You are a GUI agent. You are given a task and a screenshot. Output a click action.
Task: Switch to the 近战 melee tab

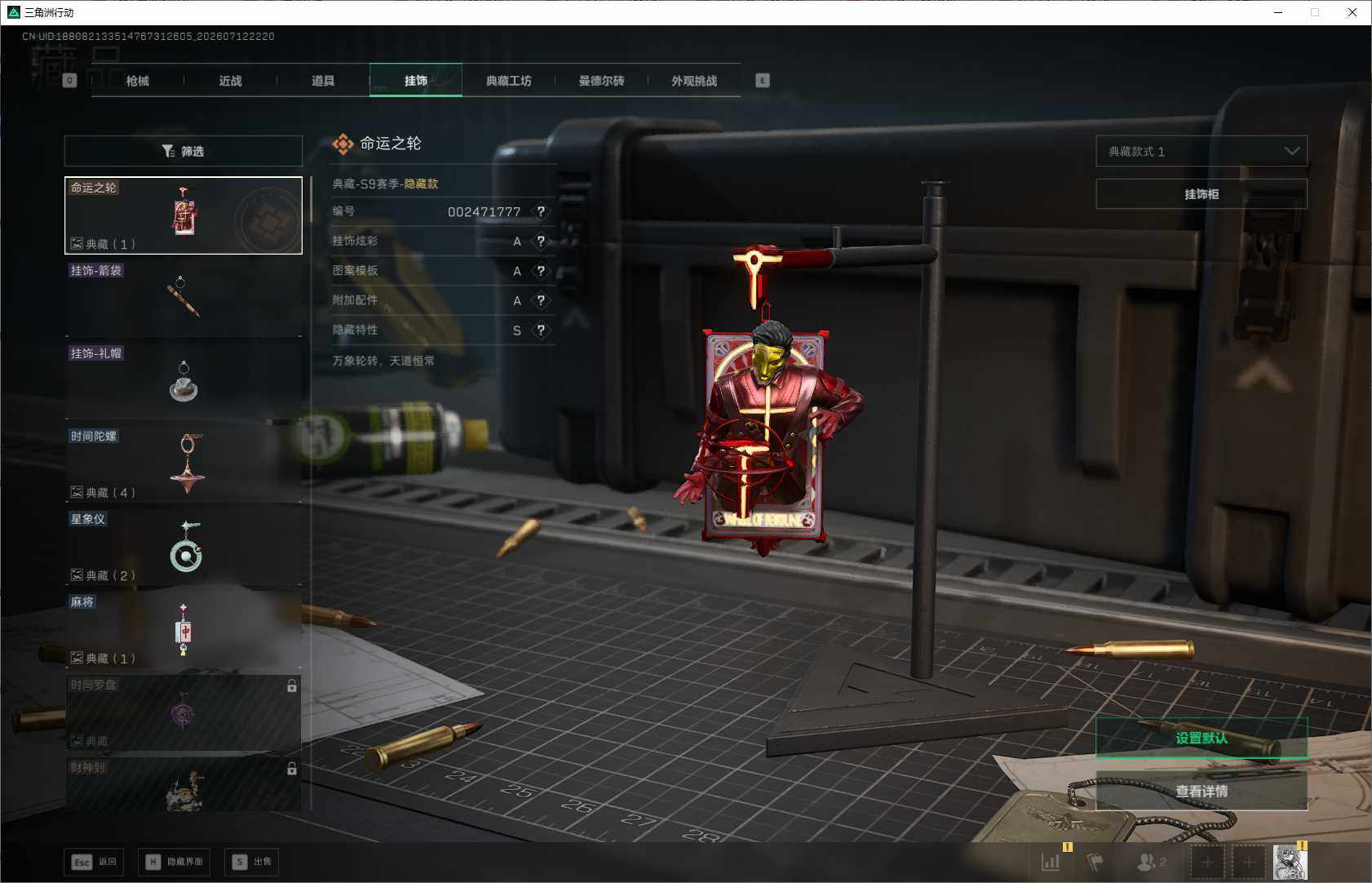(x=230, y=81)
